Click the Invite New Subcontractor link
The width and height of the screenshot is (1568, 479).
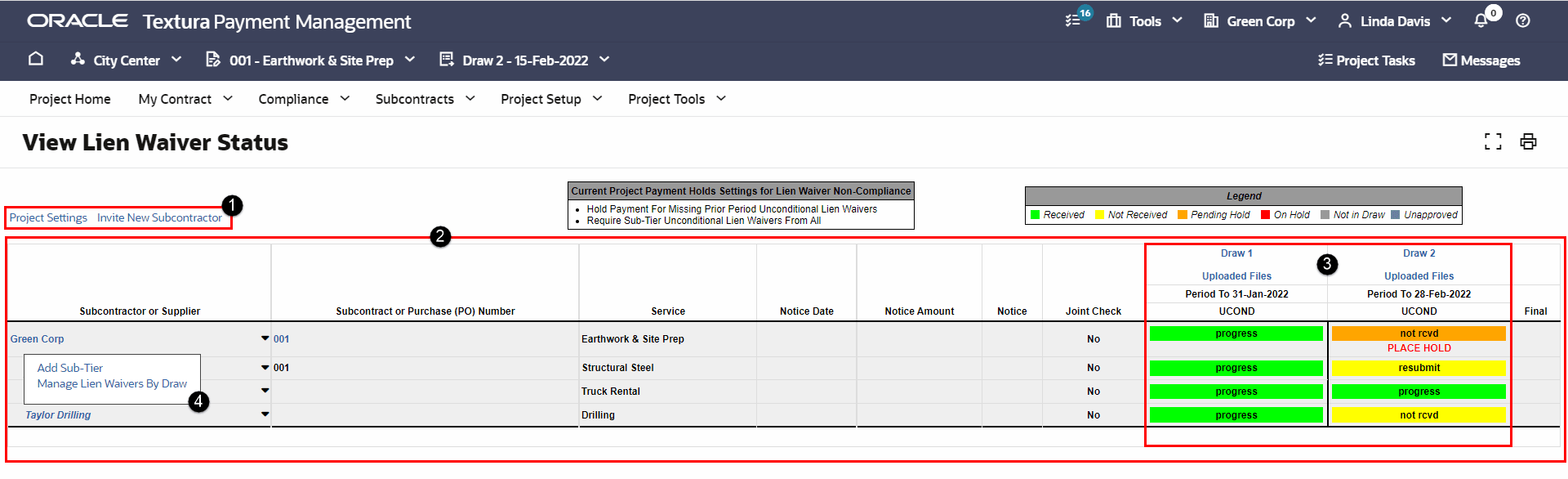[x=159, y=218]
